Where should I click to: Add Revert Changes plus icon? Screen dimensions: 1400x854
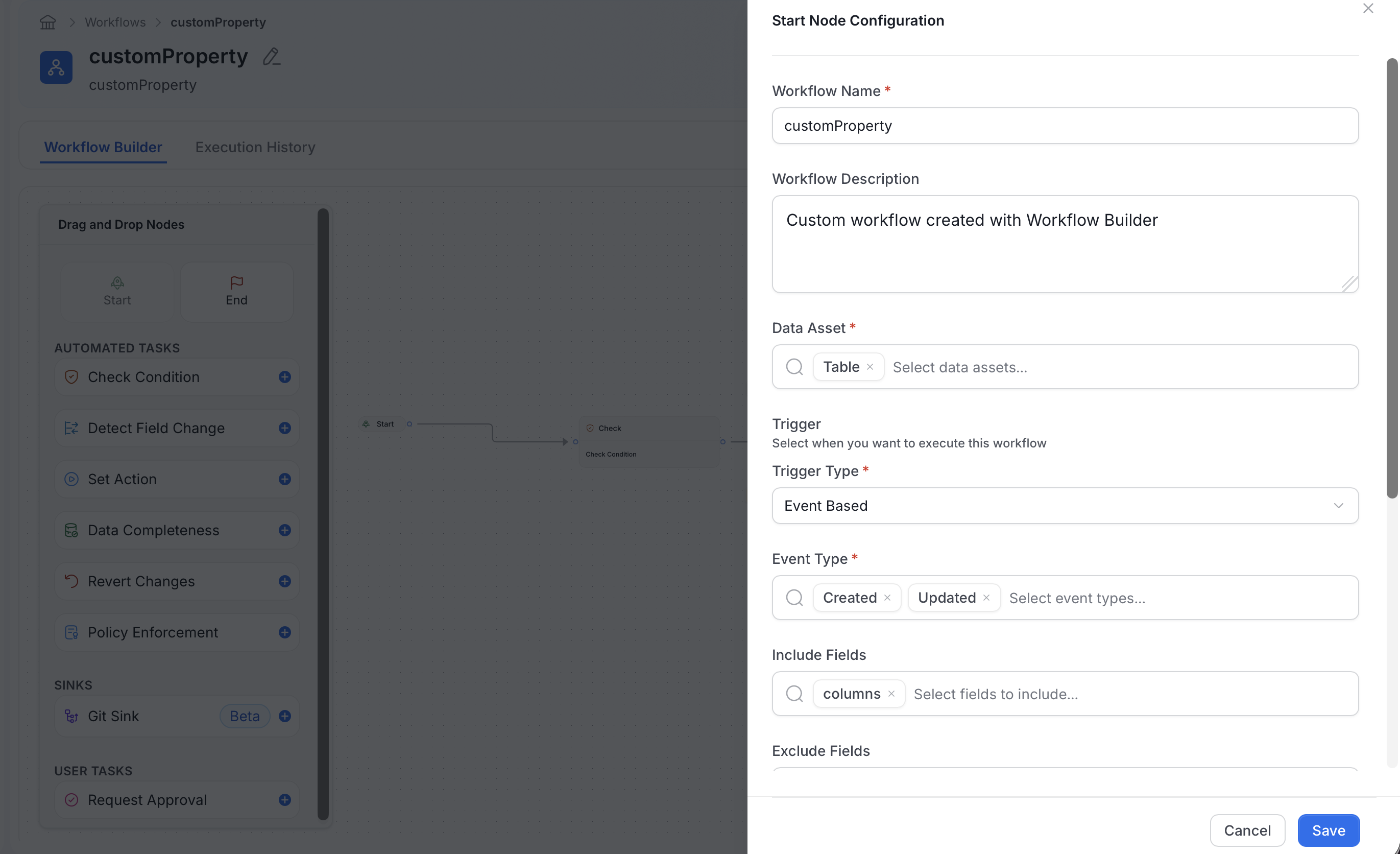pos(285,581)
